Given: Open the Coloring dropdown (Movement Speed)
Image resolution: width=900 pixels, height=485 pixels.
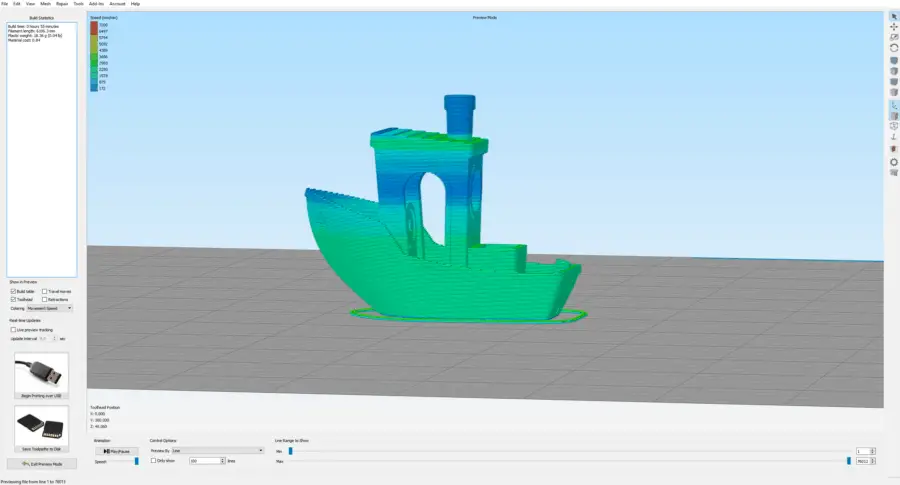Looking at the screenshot, I should click(49, 308).
